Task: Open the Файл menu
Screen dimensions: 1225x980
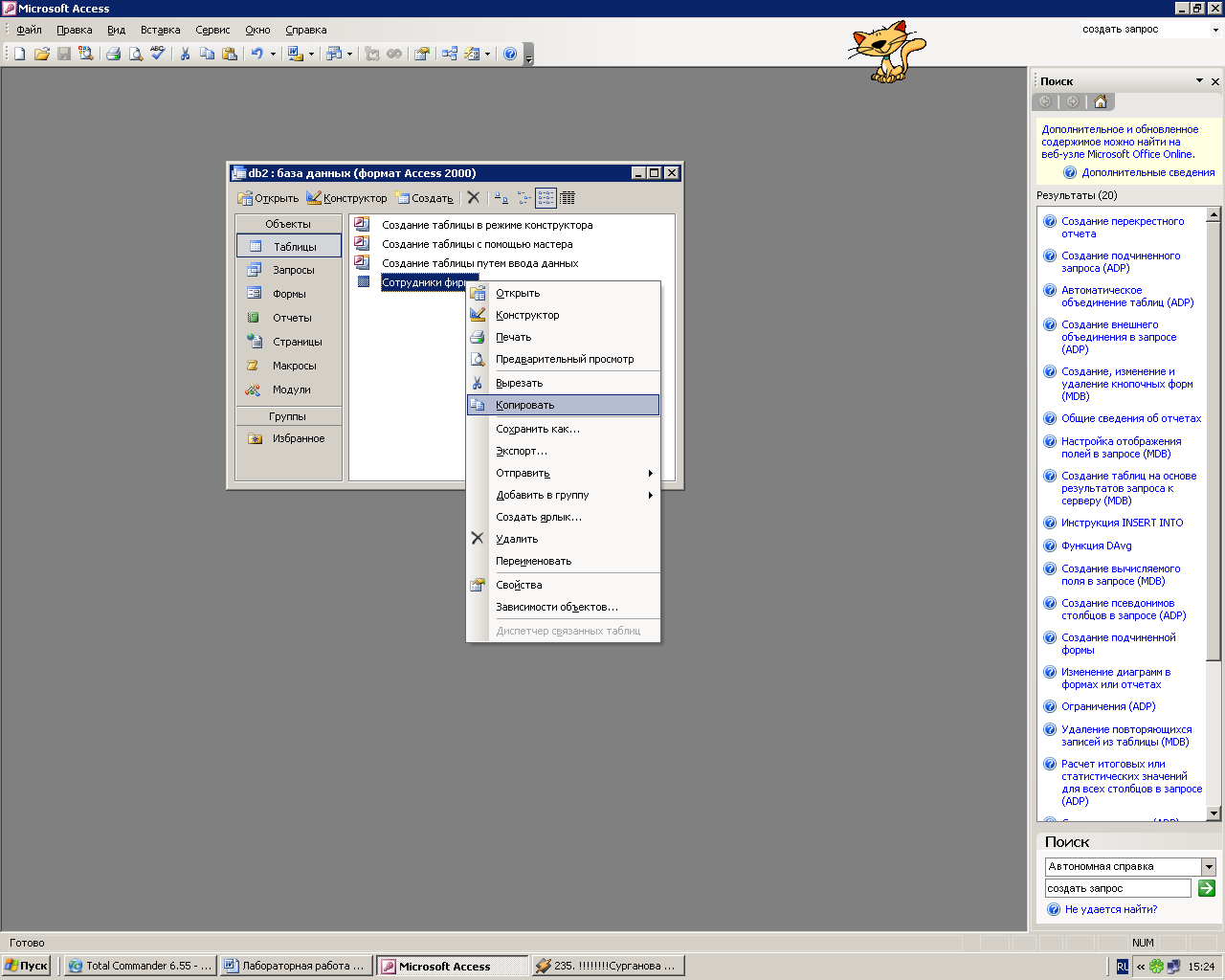Action: point(29,30)
